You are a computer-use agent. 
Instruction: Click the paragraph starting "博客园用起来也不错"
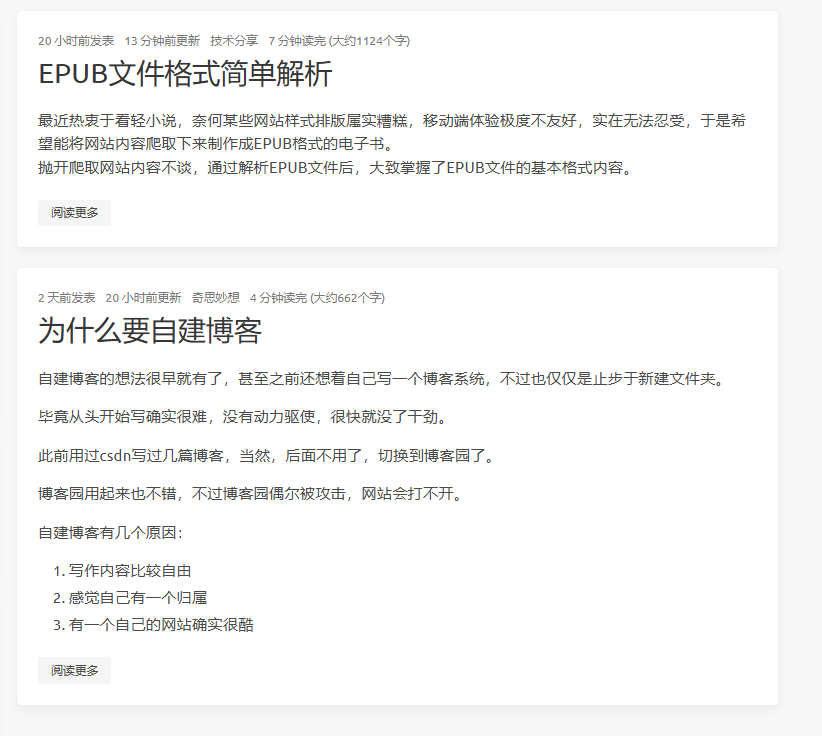tap(250, 494)
